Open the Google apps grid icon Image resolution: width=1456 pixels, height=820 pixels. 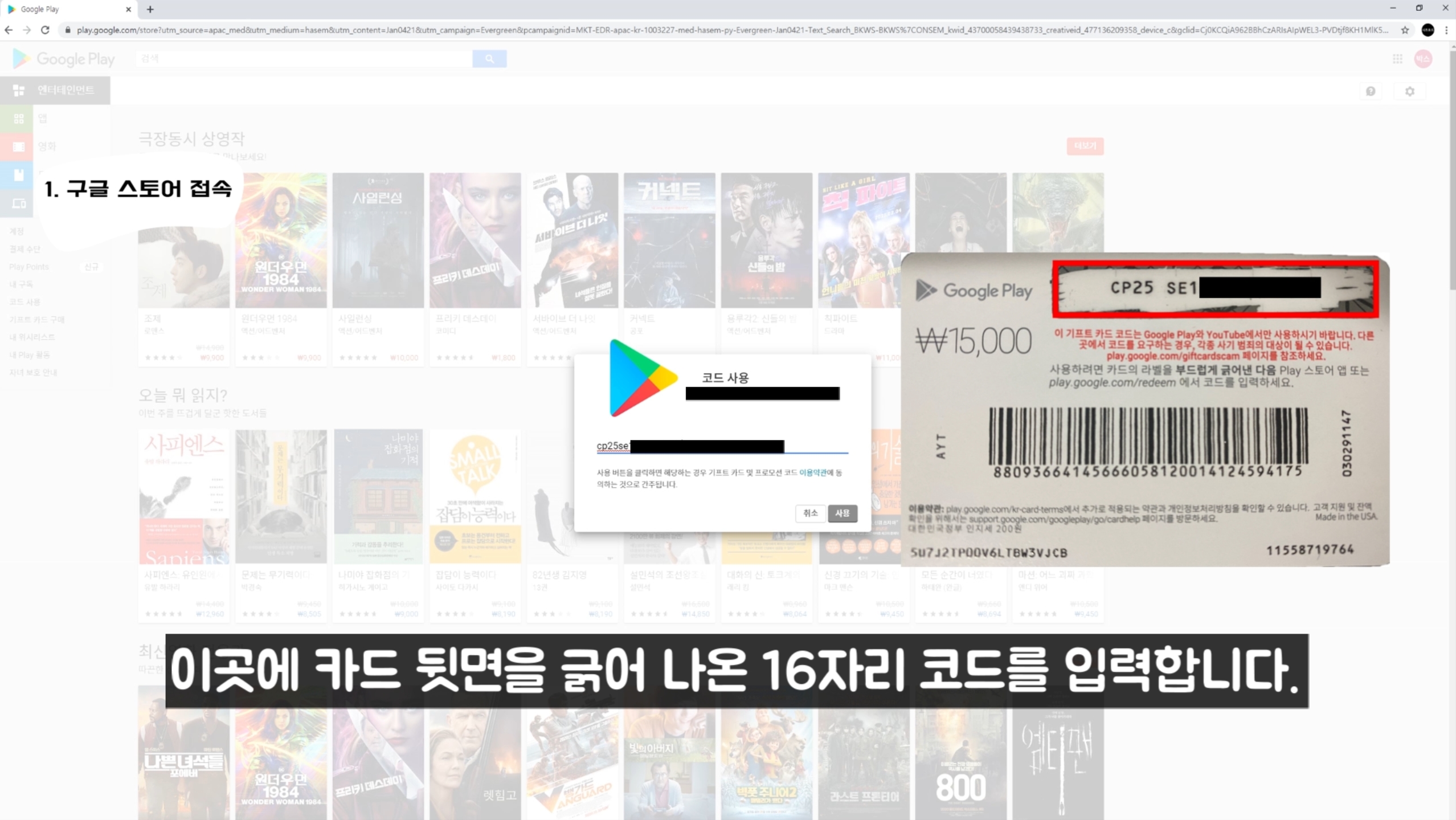[x=1397, y=59]
